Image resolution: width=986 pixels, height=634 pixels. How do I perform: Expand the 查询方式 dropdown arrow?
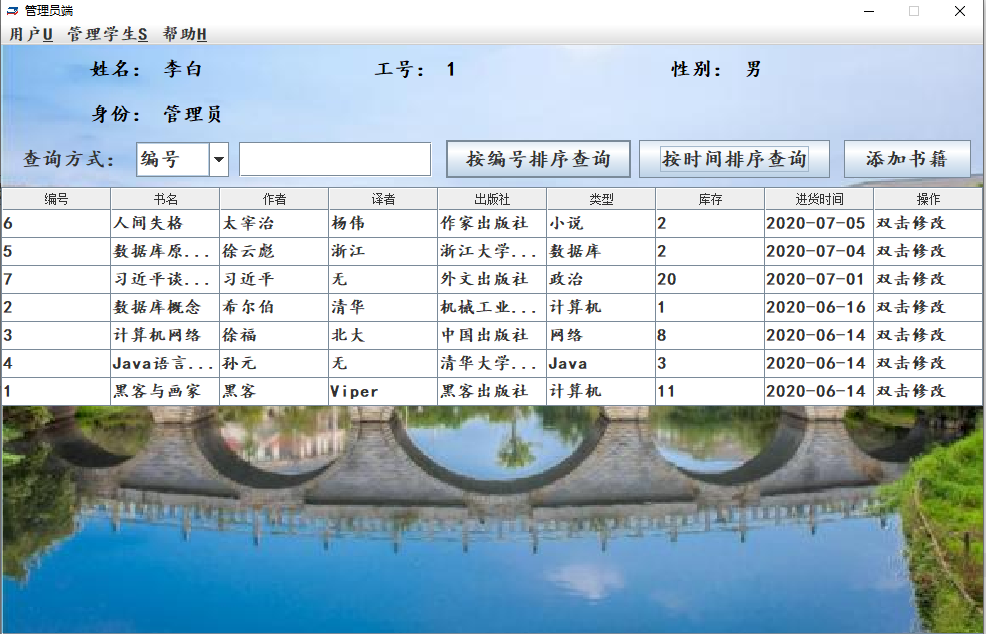click(218, 160)
